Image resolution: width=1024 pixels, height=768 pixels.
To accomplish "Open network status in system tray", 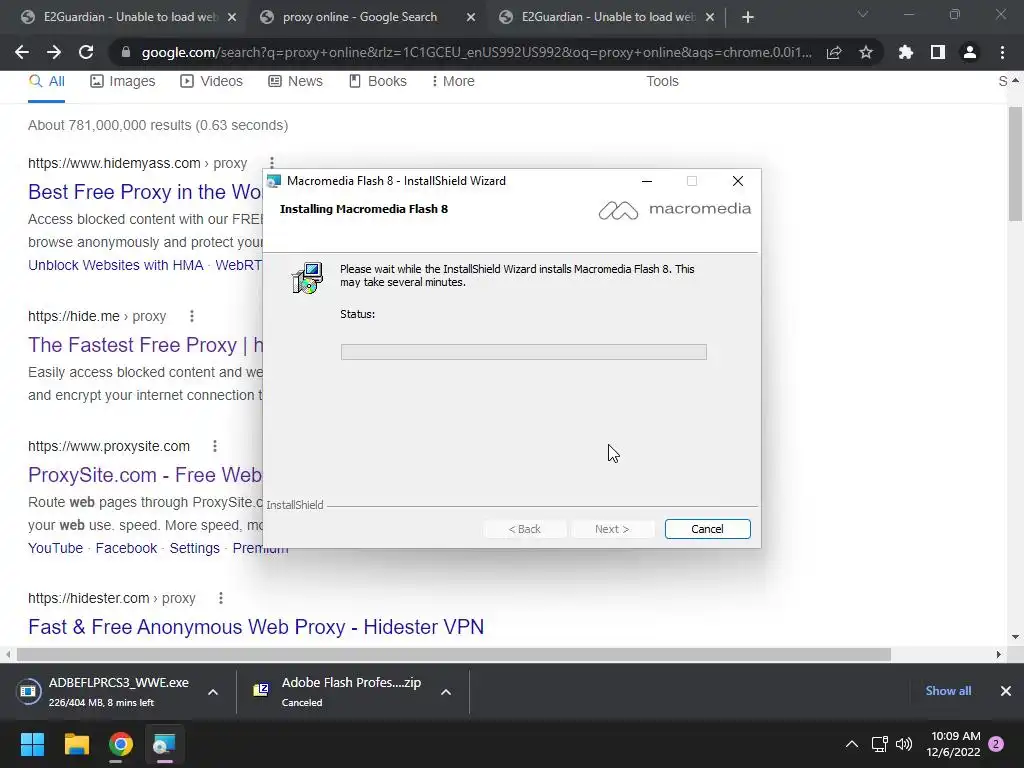I will pos(879,744).
